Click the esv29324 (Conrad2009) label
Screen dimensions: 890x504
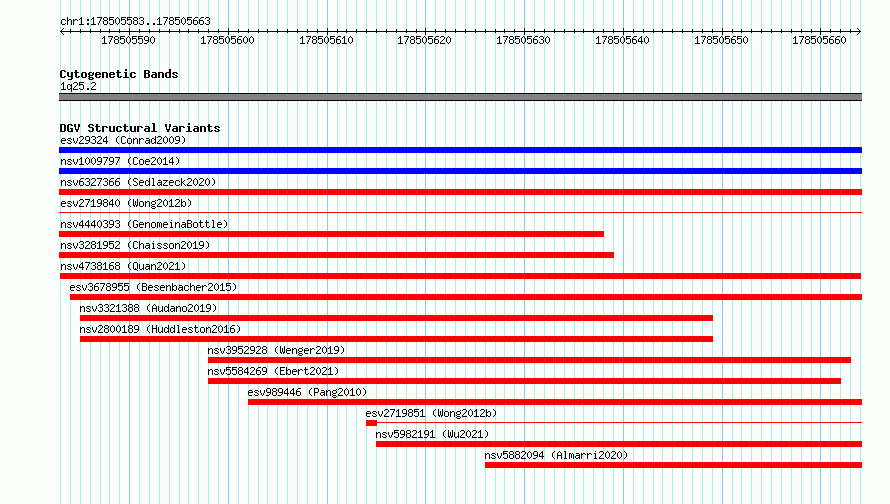(123, 140)
